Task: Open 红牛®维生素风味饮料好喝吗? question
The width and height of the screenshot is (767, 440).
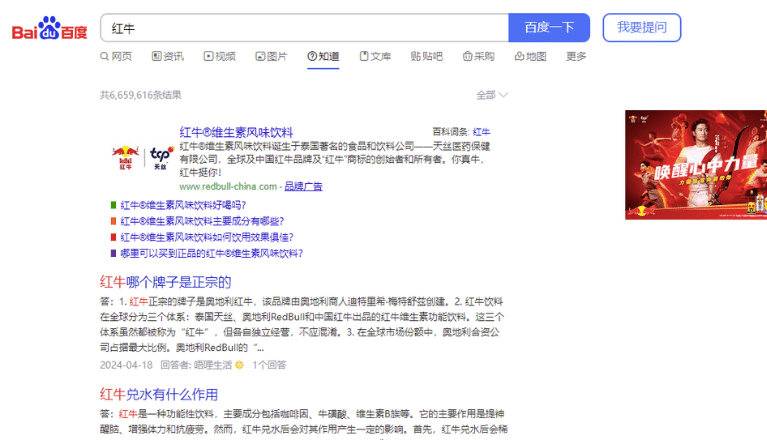Action: [183, 205]
